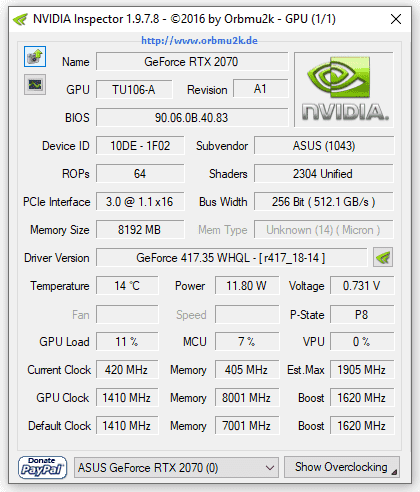Click the Default Clock row Memory value 7001 MHz
This screenshot has width=420, height=492.
coord(247,426)
